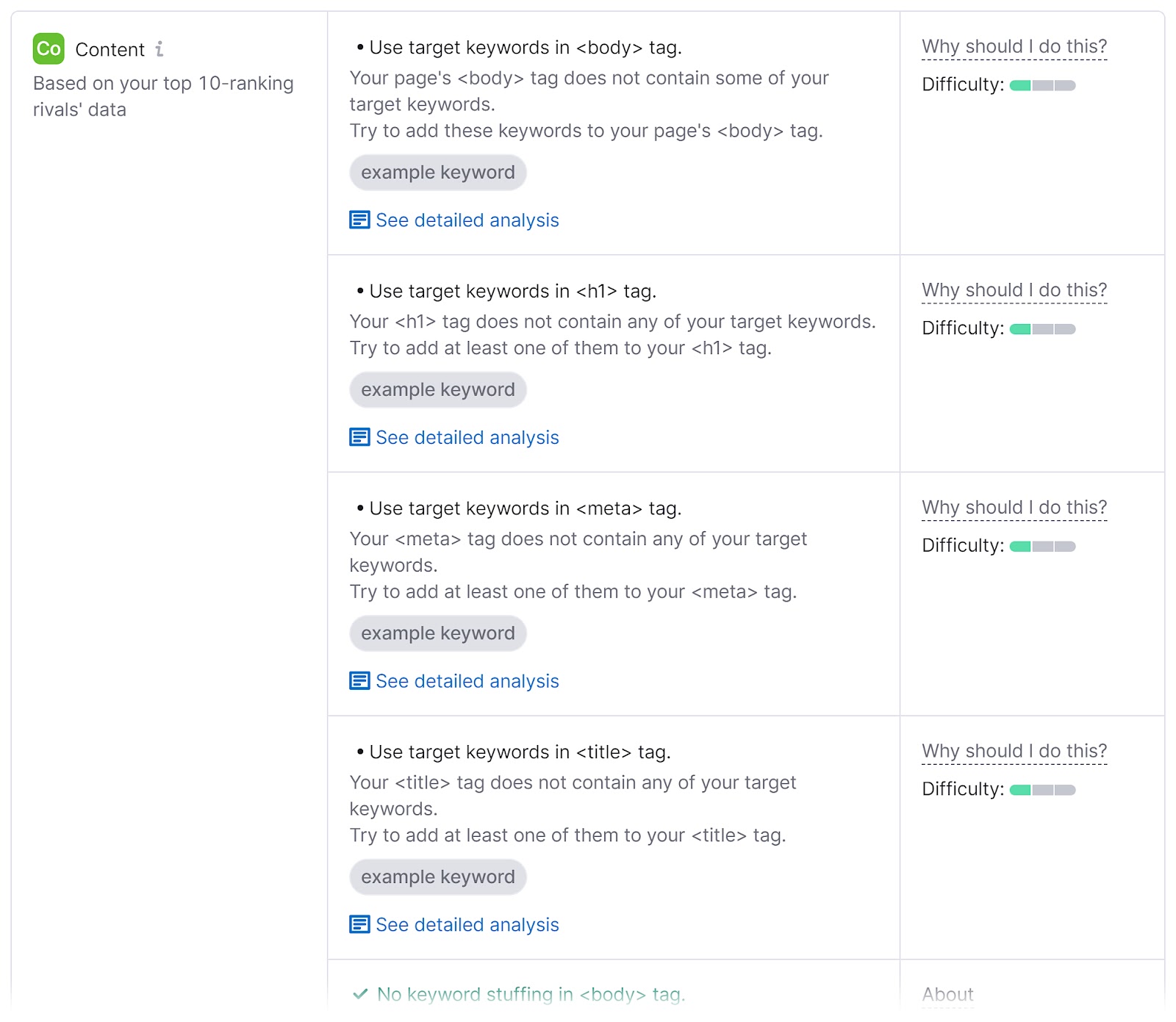Click the checkmark icon next to keyword stuffing item
The image size is (1176, 1022).
pyautogui.click(x=359, y=994)
